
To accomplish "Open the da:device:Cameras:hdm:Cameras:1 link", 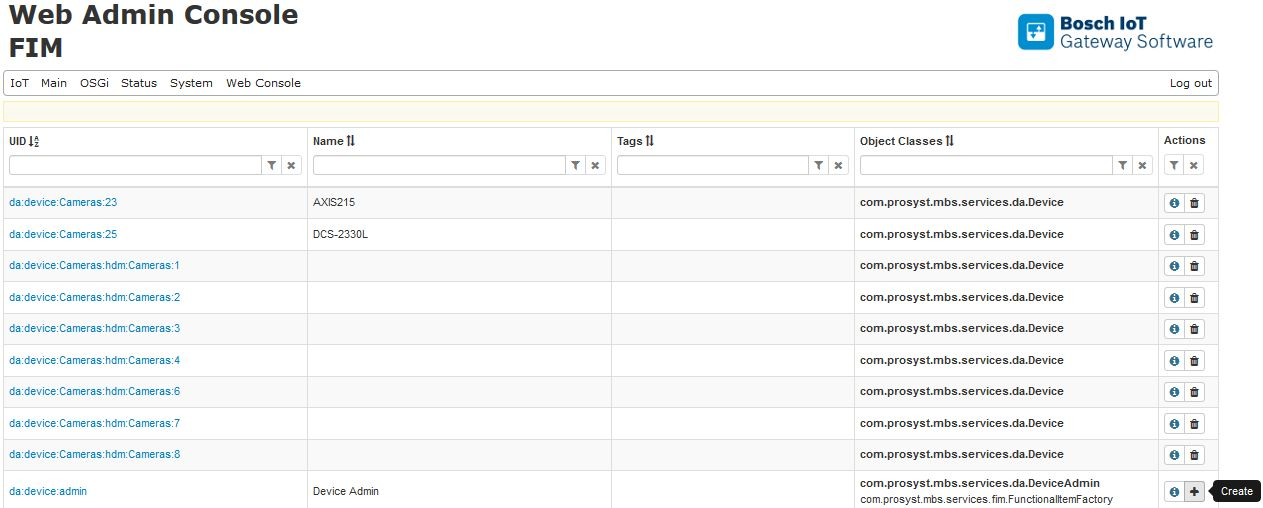I will (94, 266).
